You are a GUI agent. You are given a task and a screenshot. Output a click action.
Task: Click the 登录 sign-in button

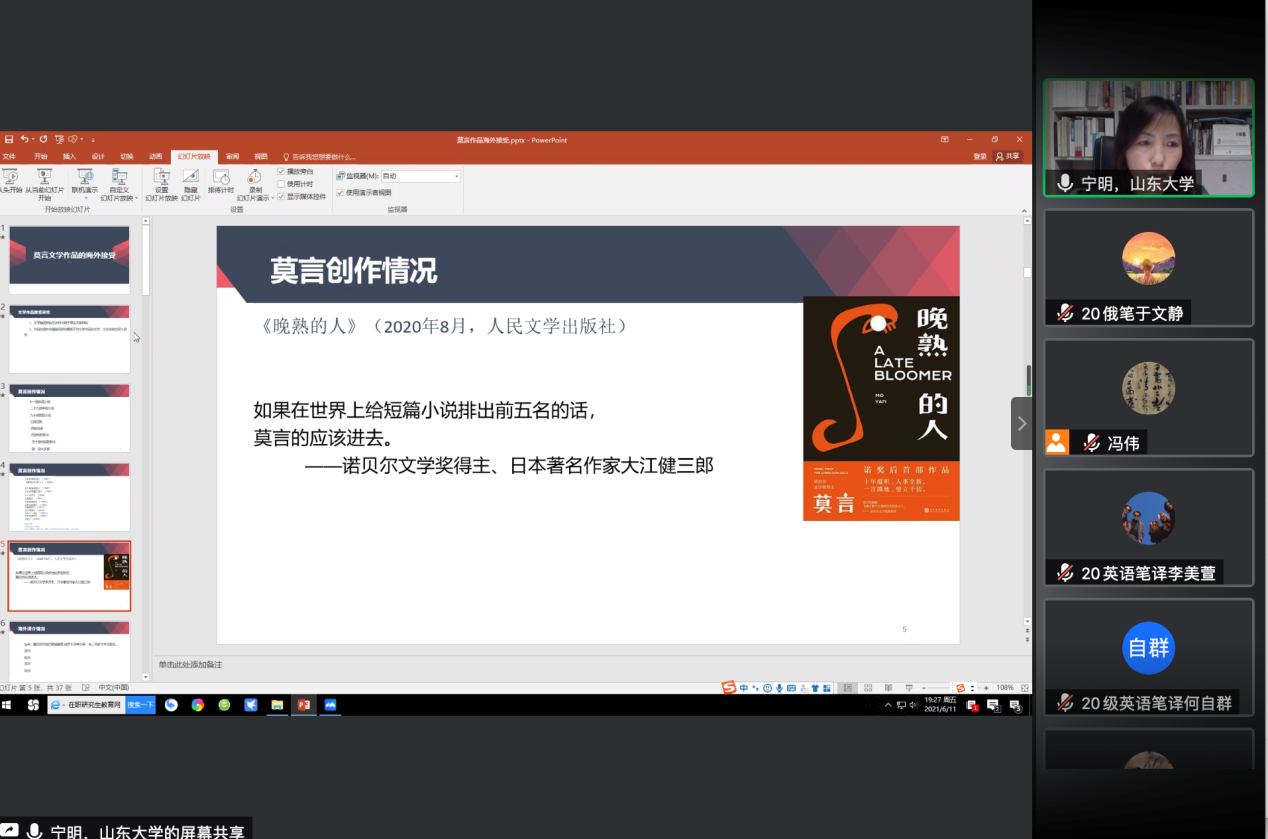click(979, 157)
